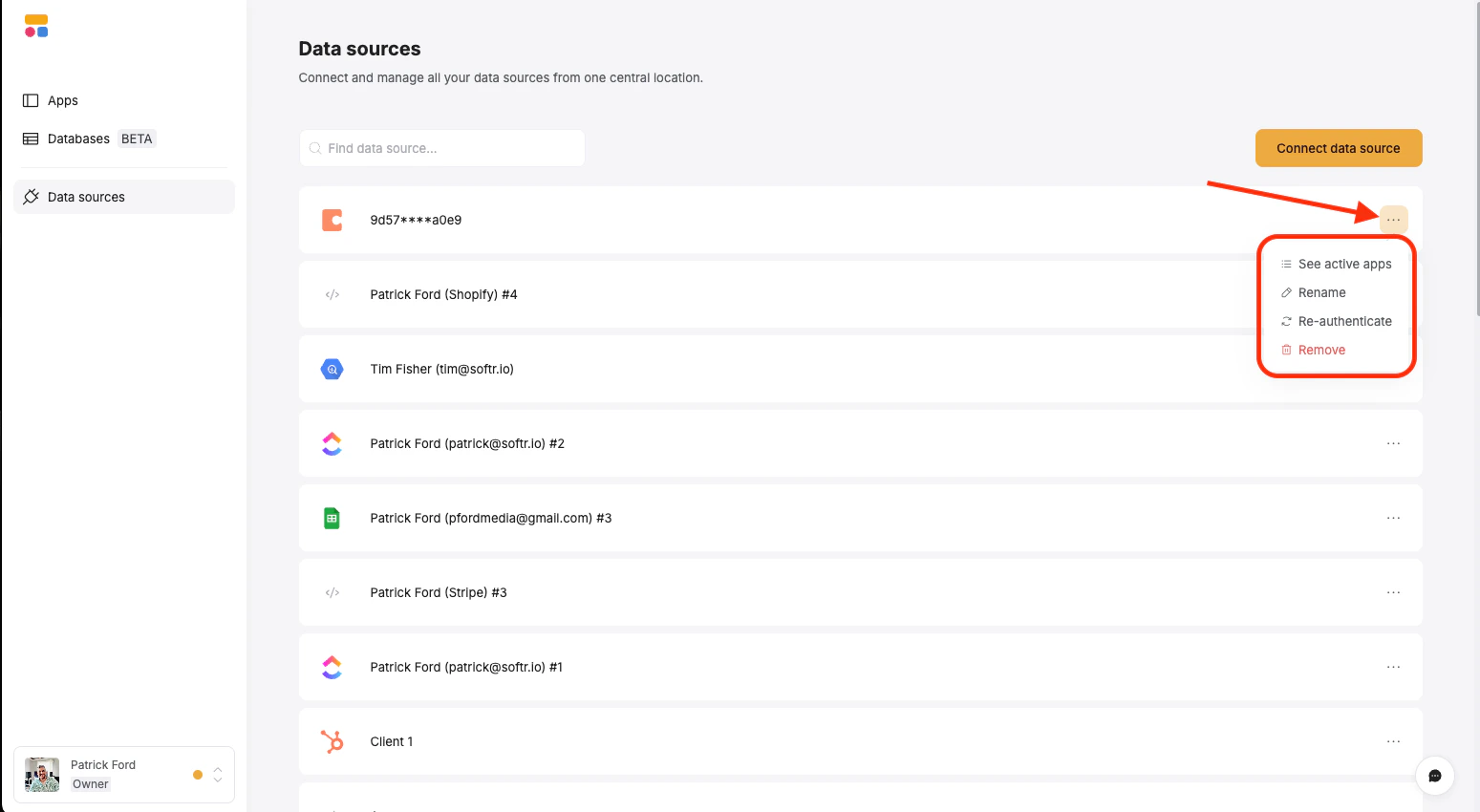Click the Softr logo icon
The width and height of the screenshot is (1480, 812).
tap(36, 26)
